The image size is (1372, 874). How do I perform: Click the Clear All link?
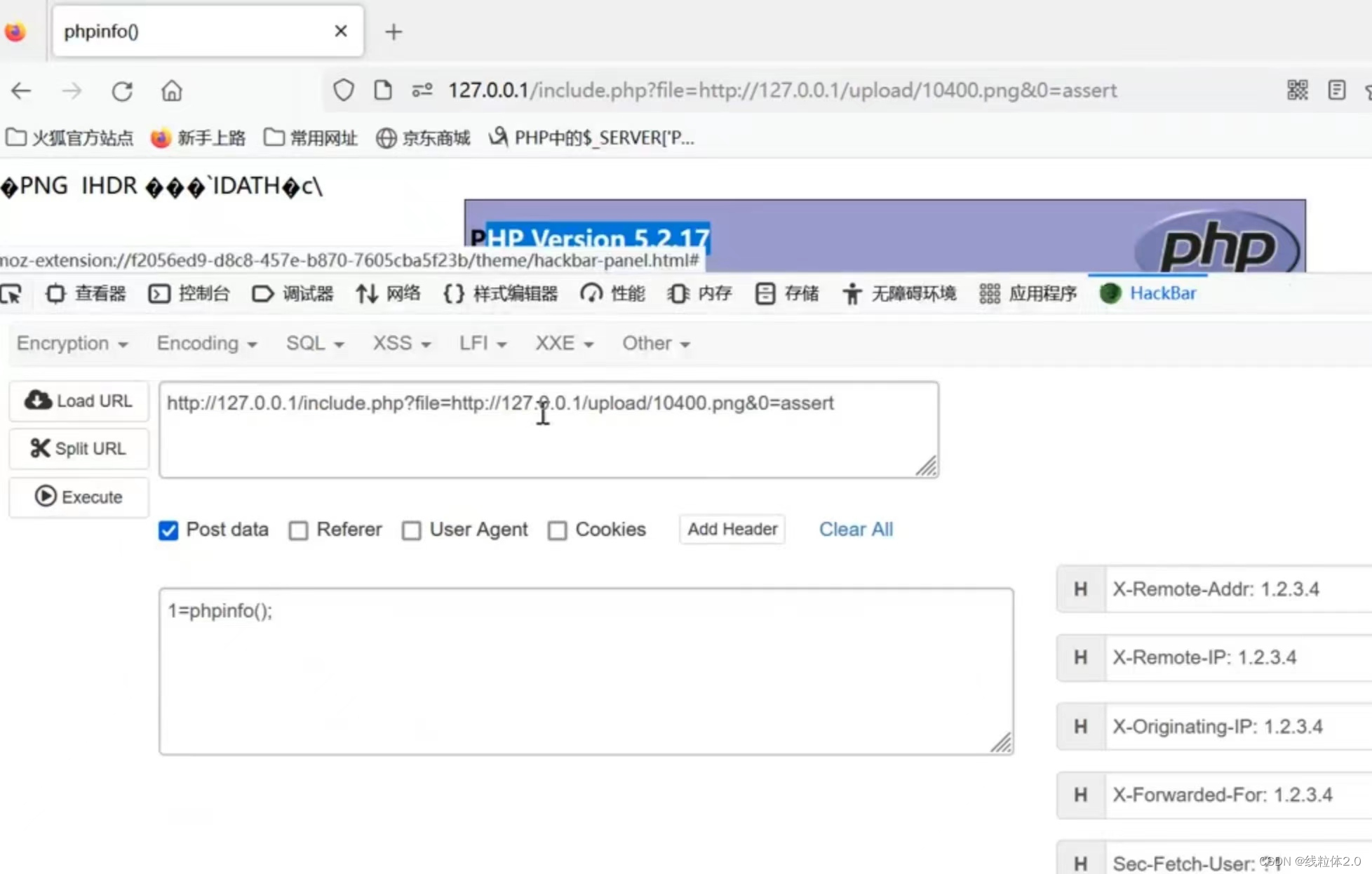coord(856,530)
